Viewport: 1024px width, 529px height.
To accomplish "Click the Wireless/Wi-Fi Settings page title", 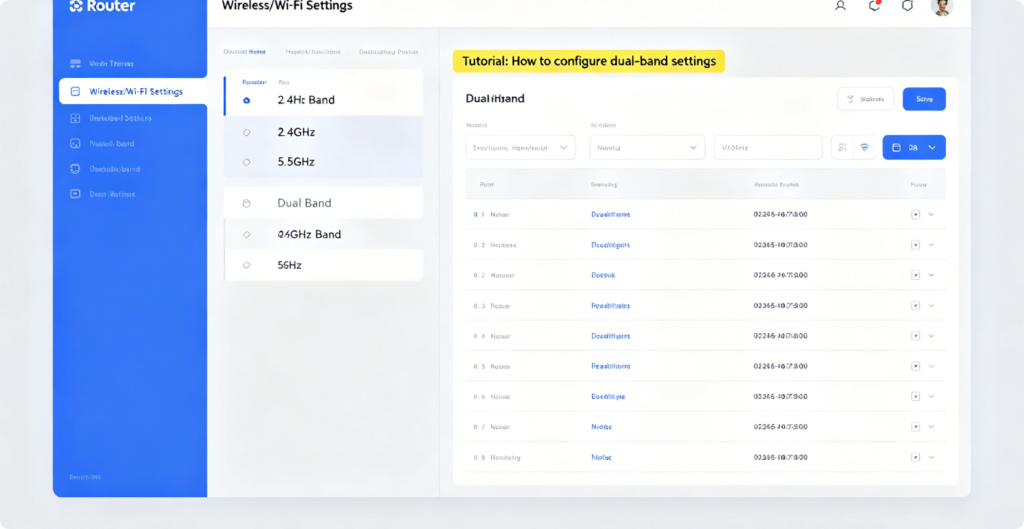I will click(x=287, y=6).
